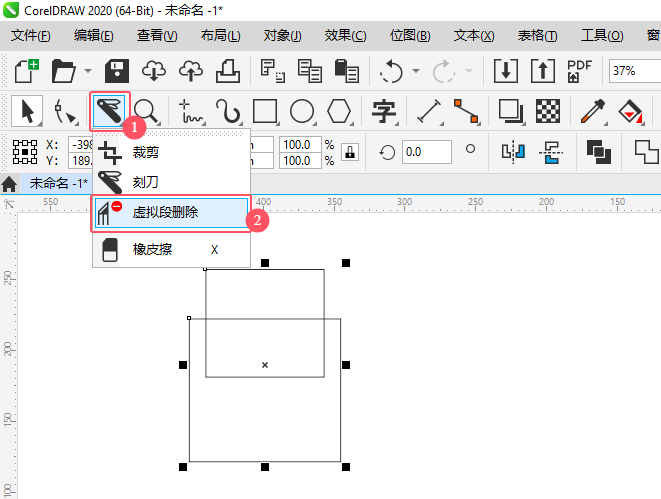Image resolution: width=661 pixels, height=499 pixels.
Task: Export file with up-arrow icon
Action: coord(543,71)
